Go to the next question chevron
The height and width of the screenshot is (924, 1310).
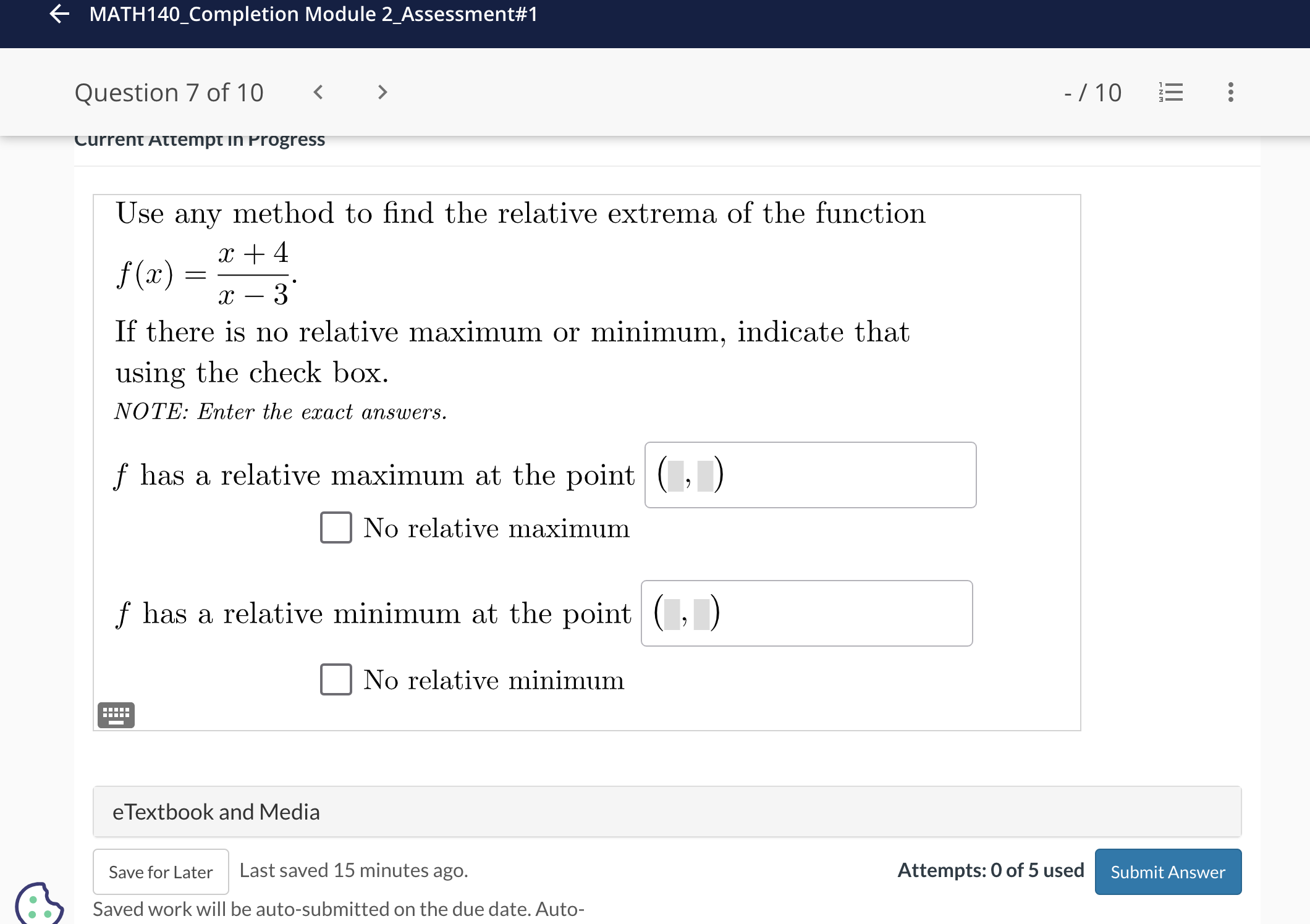click(x=382, y=92)
